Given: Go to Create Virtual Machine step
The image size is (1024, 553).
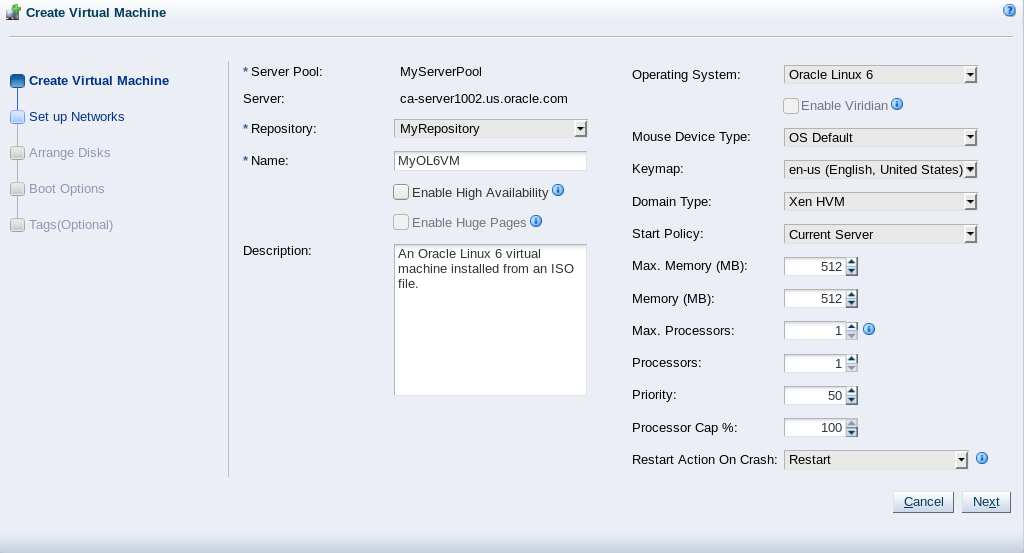Looking at the screenshot, I should [x=99, y=81].
